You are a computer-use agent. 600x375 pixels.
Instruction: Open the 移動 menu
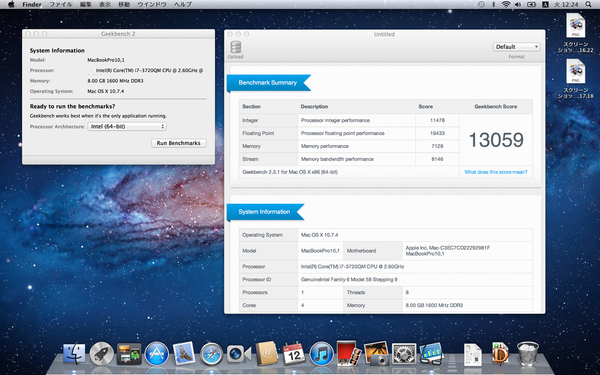click(124, 4)
